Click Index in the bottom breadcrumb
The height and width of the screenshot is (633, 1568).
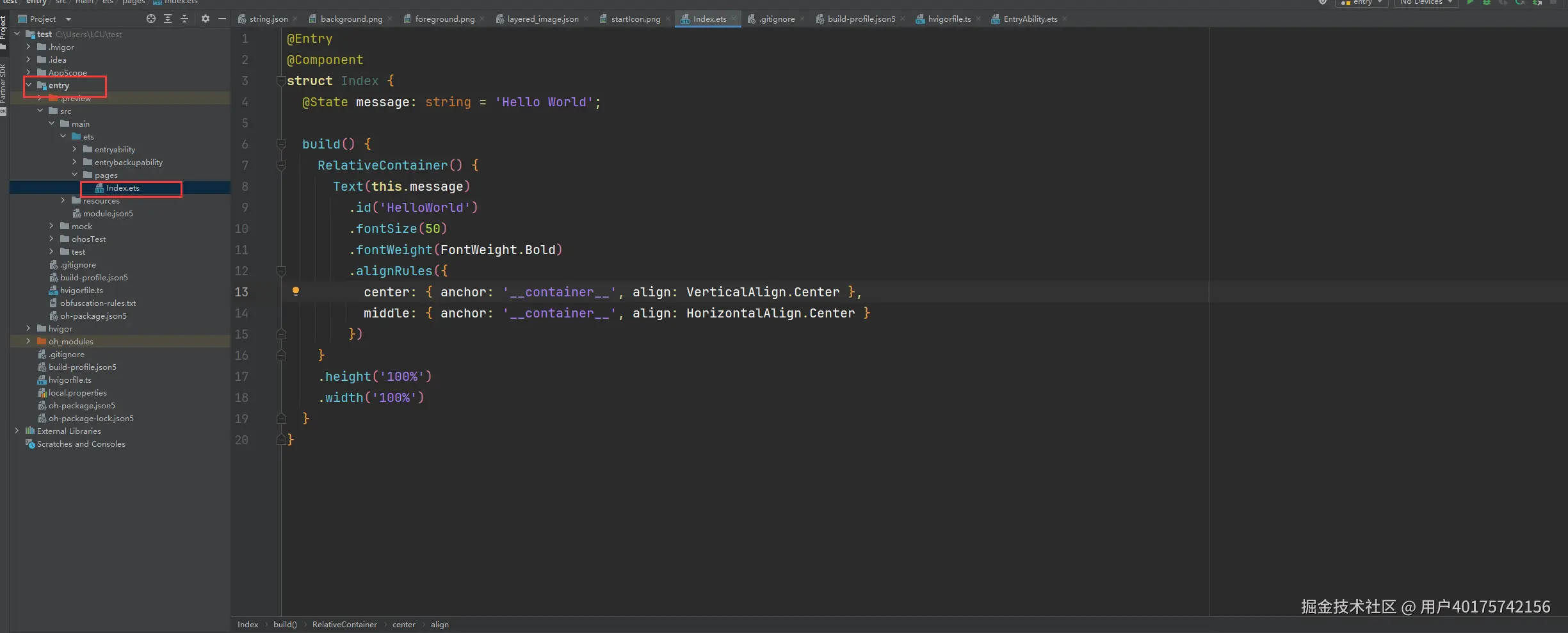coord(248,625)
